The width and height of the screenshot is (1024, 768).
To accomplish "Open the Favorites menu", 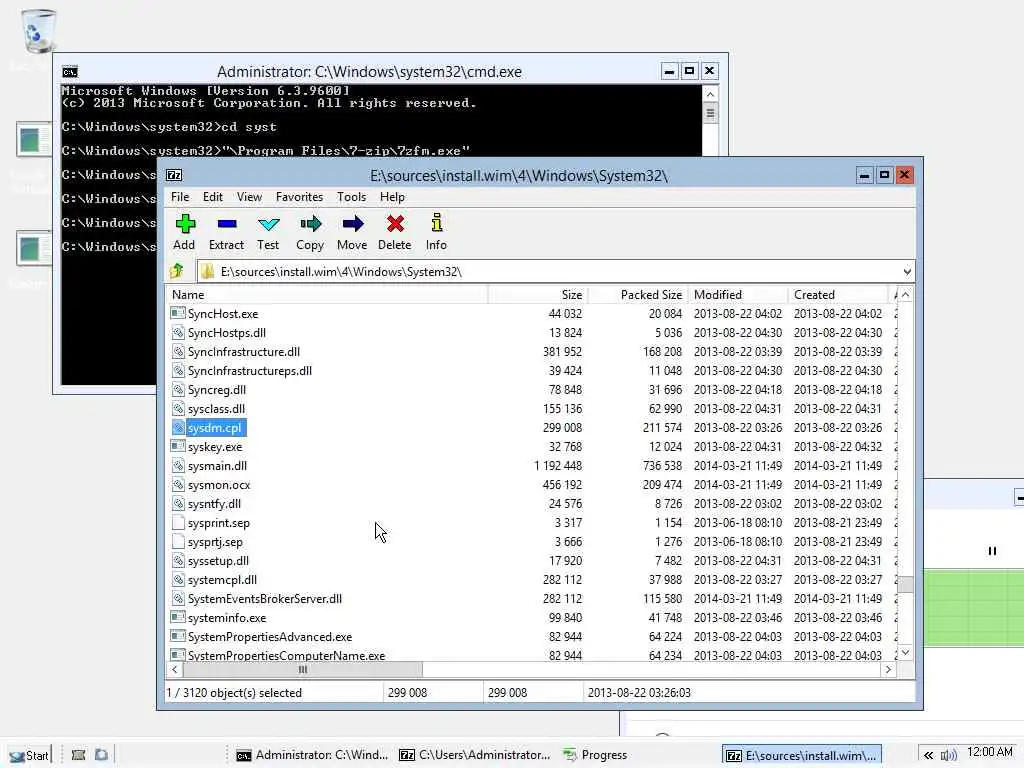I will click(299, 197).
